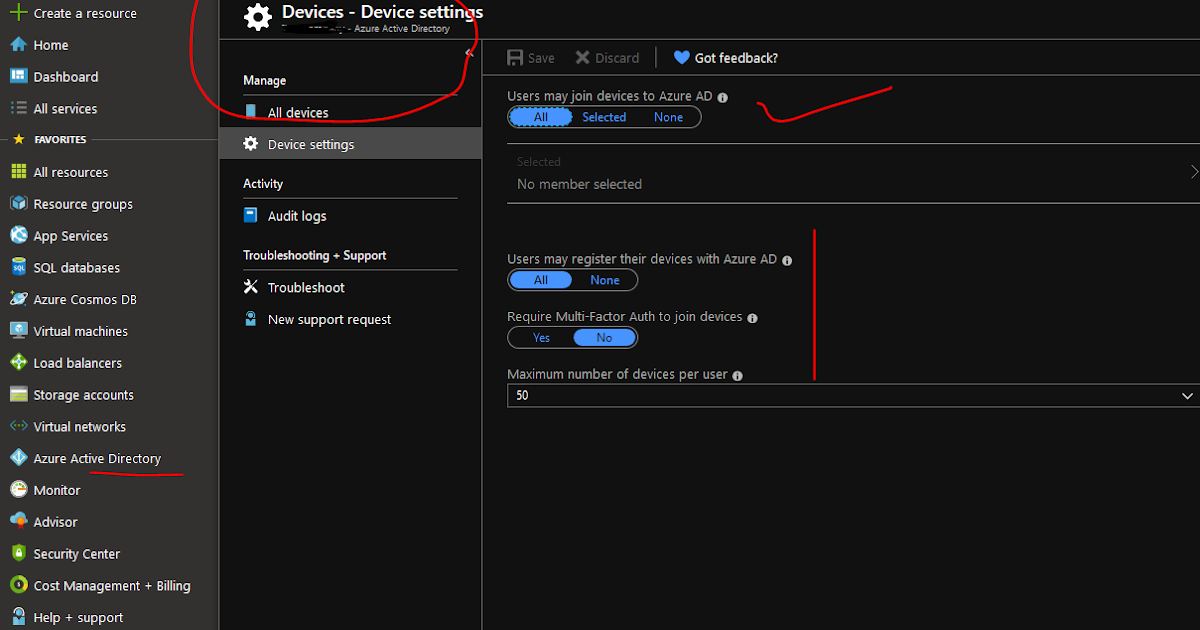Viewport: 1200px width, 630px height.
Task: Click the All resources grid icon
Action: coord(18,172)
